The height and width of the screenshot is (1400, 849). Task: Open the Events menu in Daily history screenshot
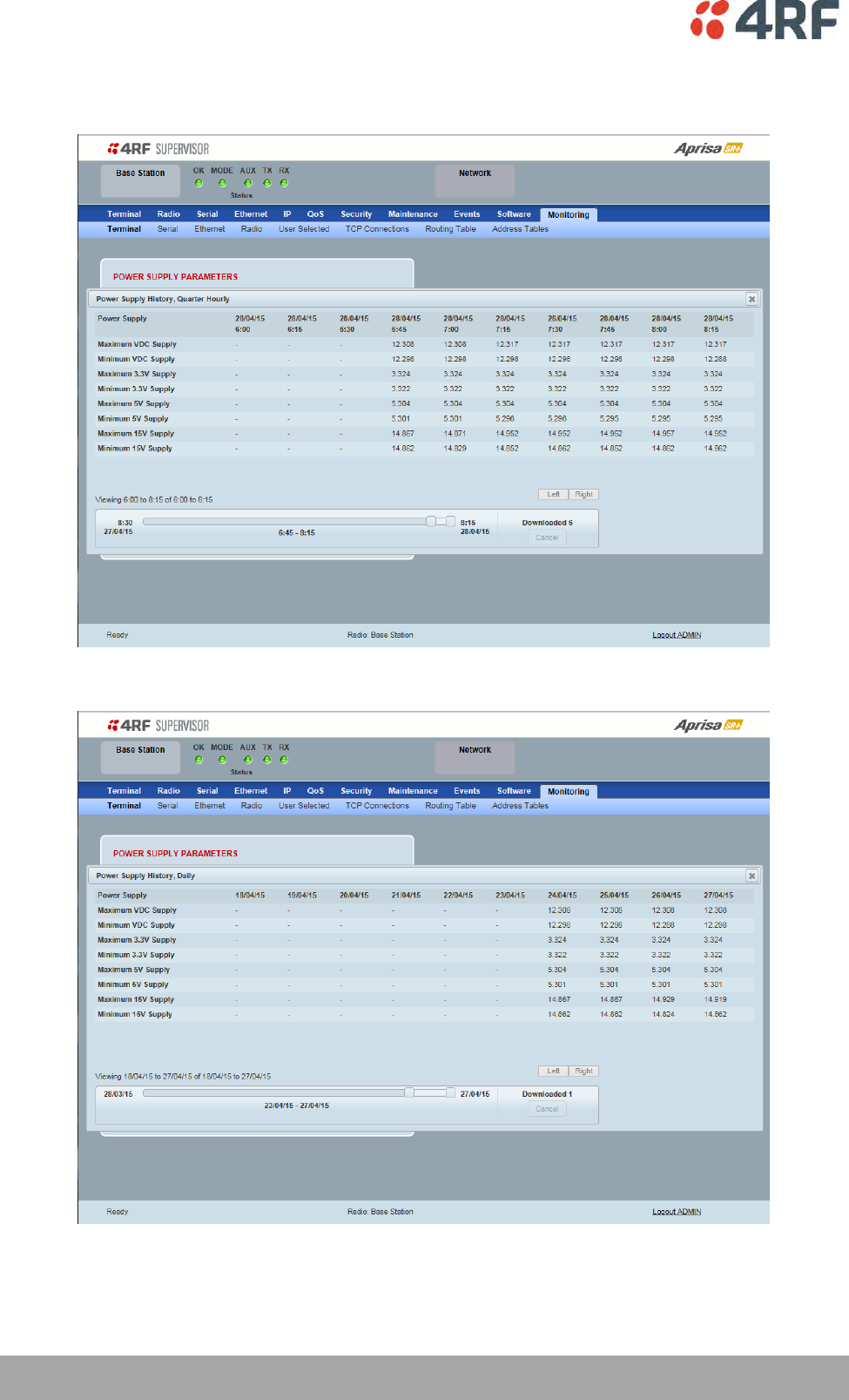(467, 791)
